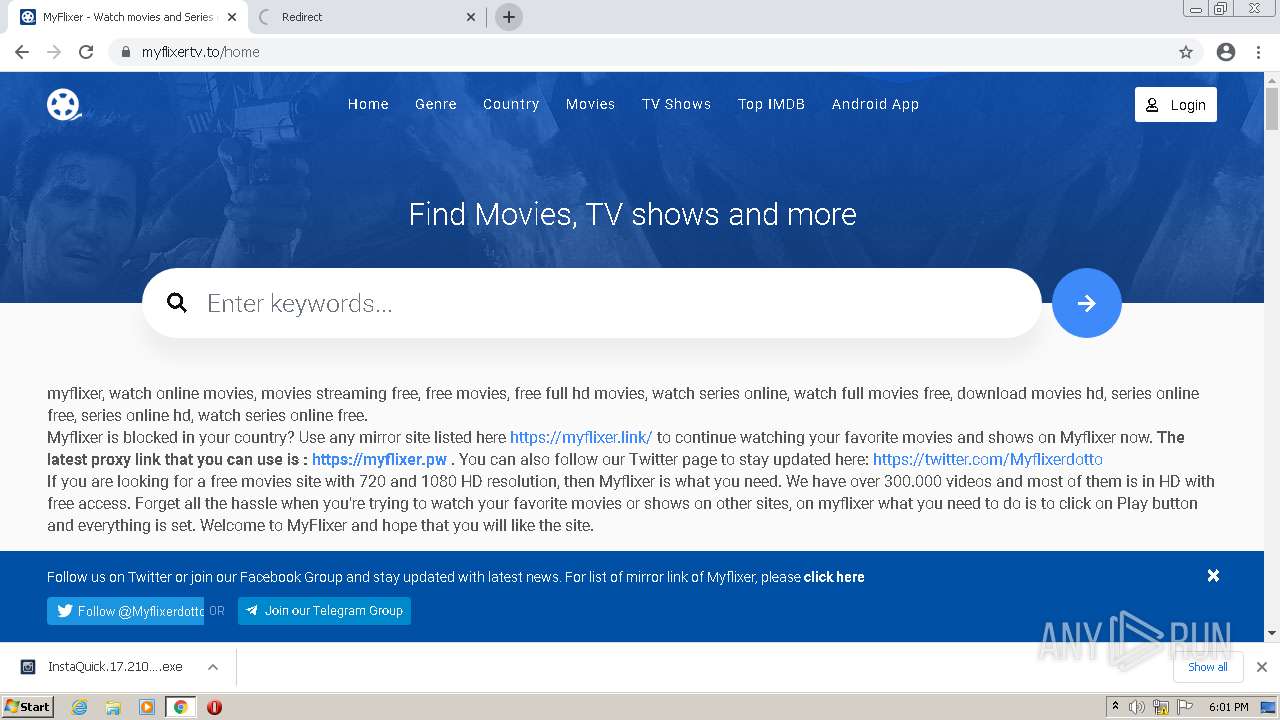Viewport: 1280px width, 720px height.
Task: Click Follow @Myflixerdotto Twitter button
Action: [x=126, y=611]
